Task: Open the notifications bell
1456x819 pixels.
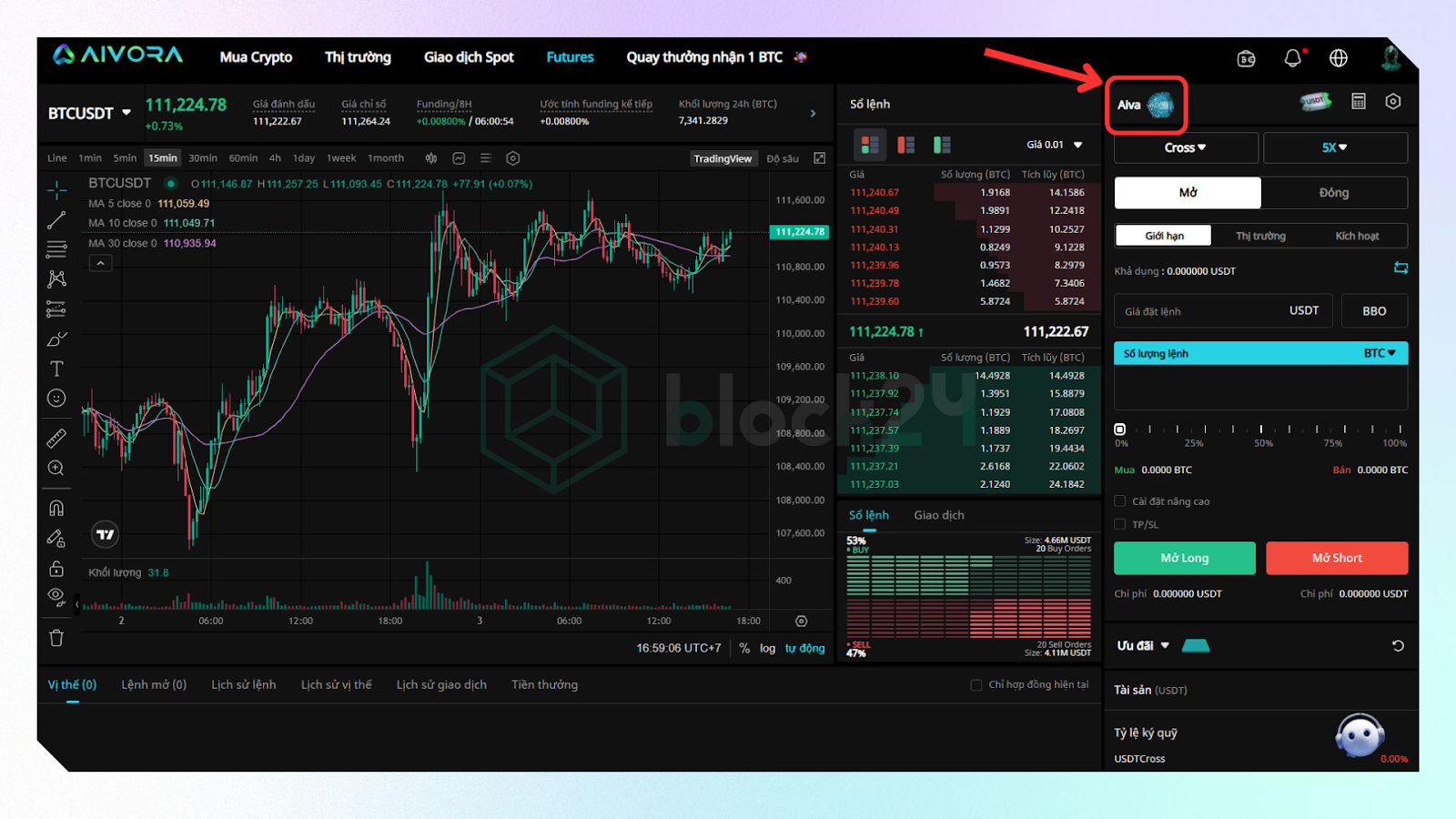Action: coord(1293,58)
